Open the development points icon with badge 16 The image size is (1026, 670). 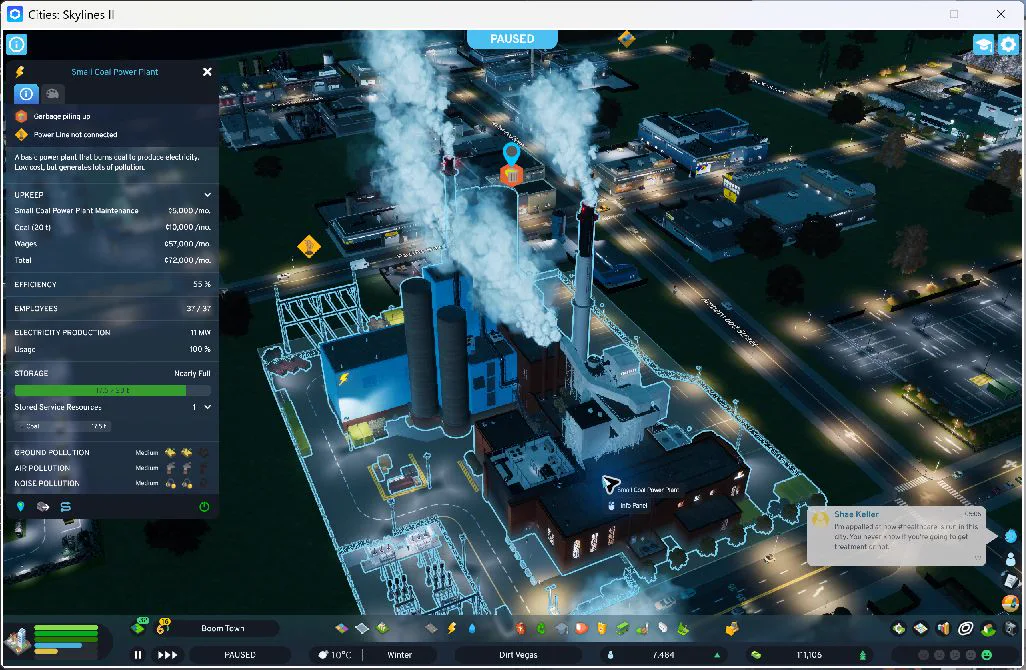click(162, 627)
